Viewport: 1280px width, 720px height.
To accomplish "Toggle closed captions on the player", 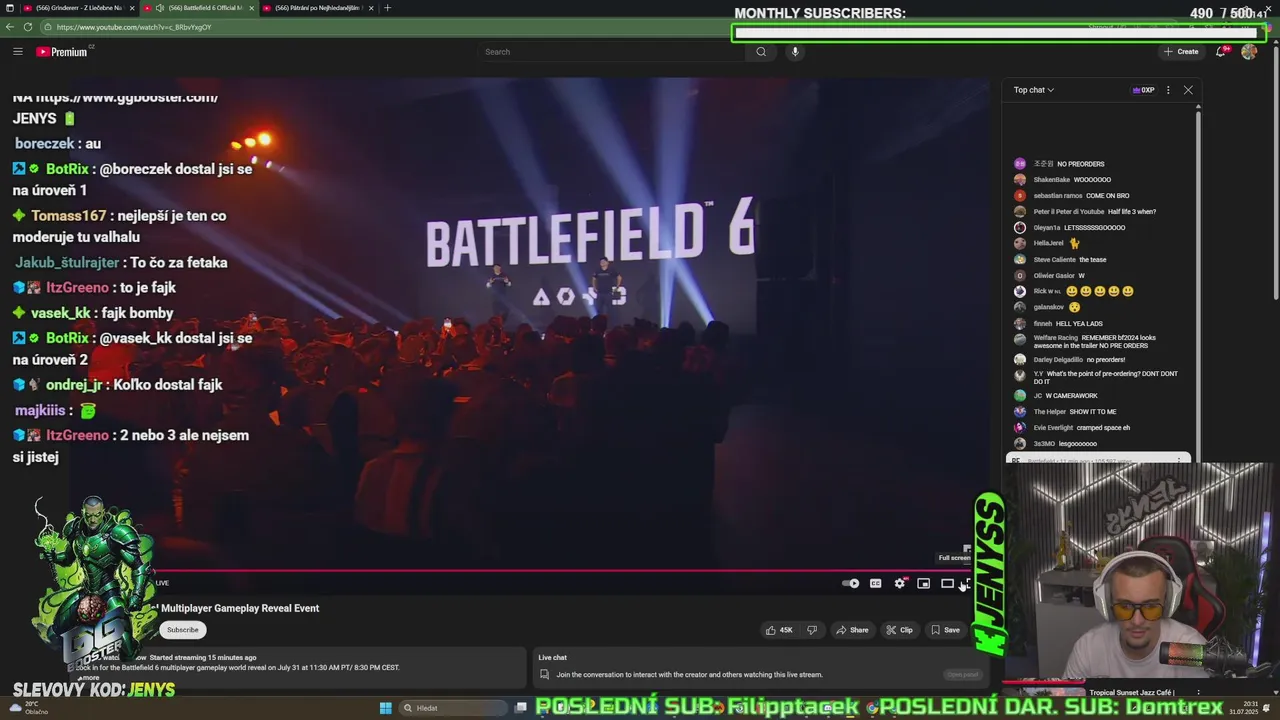I will [x=875, y=584].
